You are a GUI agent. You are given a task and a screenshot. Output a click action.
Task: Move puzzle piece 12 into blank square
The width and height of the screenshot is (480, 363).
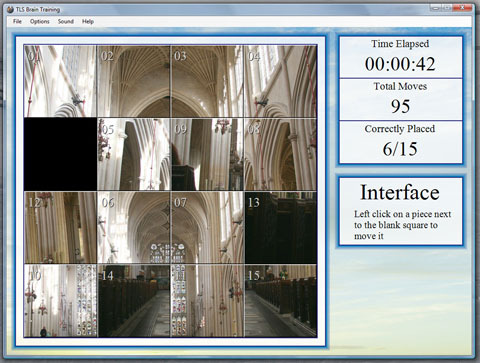point(60,228)
